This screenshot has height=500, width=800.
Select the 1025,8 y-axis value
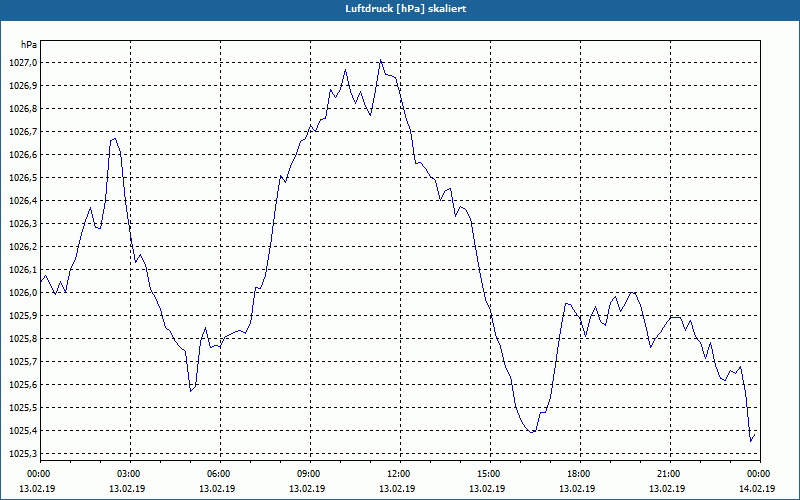tap(23, 339)
